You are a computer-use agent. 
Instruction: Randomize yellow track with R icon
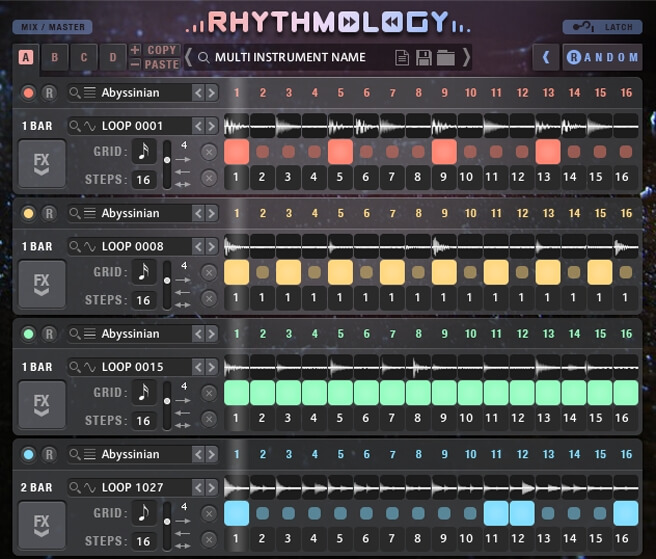click(49, 213)
